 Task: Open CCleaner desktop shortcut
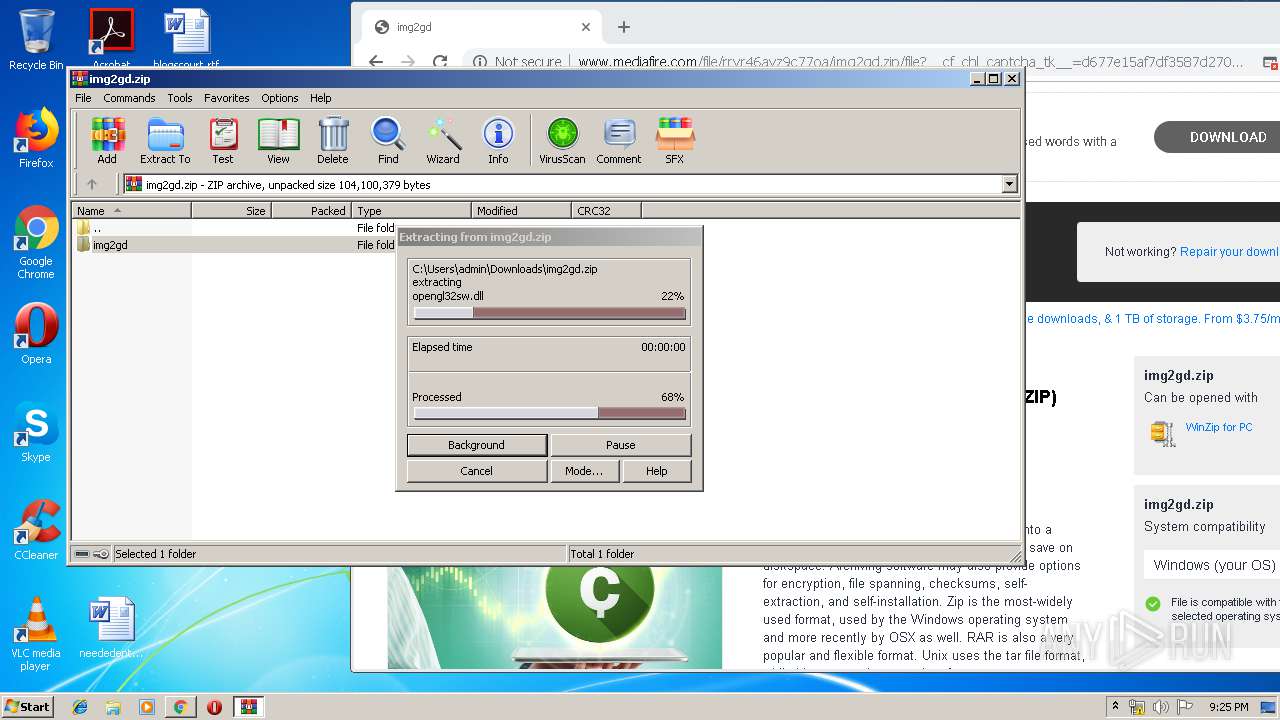tap(36, 530)
